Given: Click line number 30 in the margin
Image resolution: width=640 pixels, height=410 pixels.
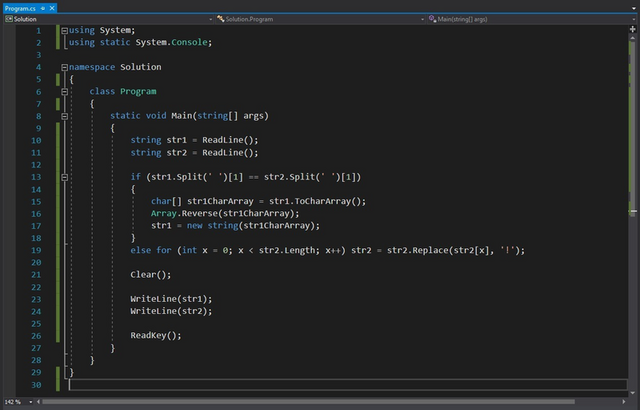Looking at the screenshot, I should click(36, 385).
